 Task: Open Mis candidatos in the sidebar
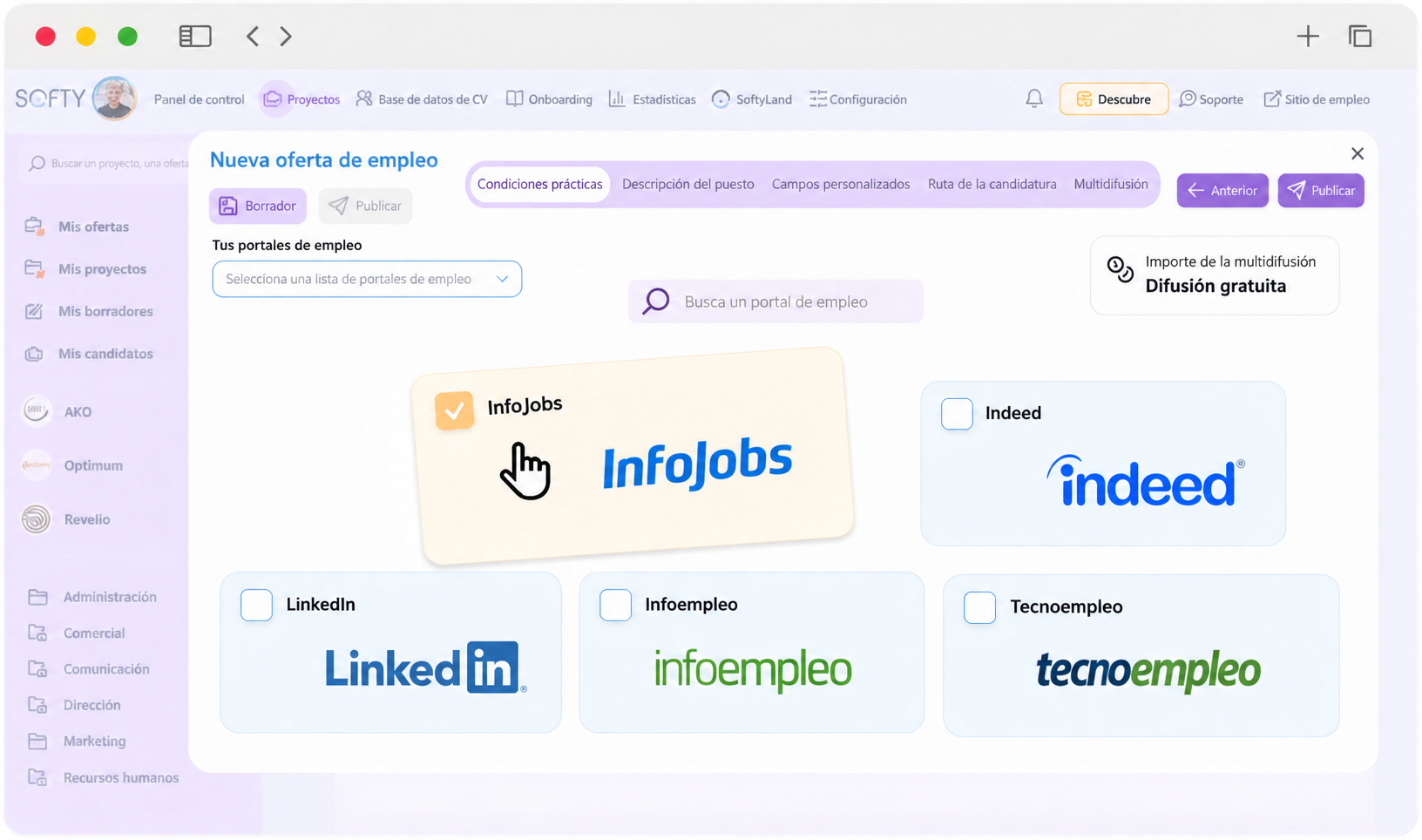[89, 354]
